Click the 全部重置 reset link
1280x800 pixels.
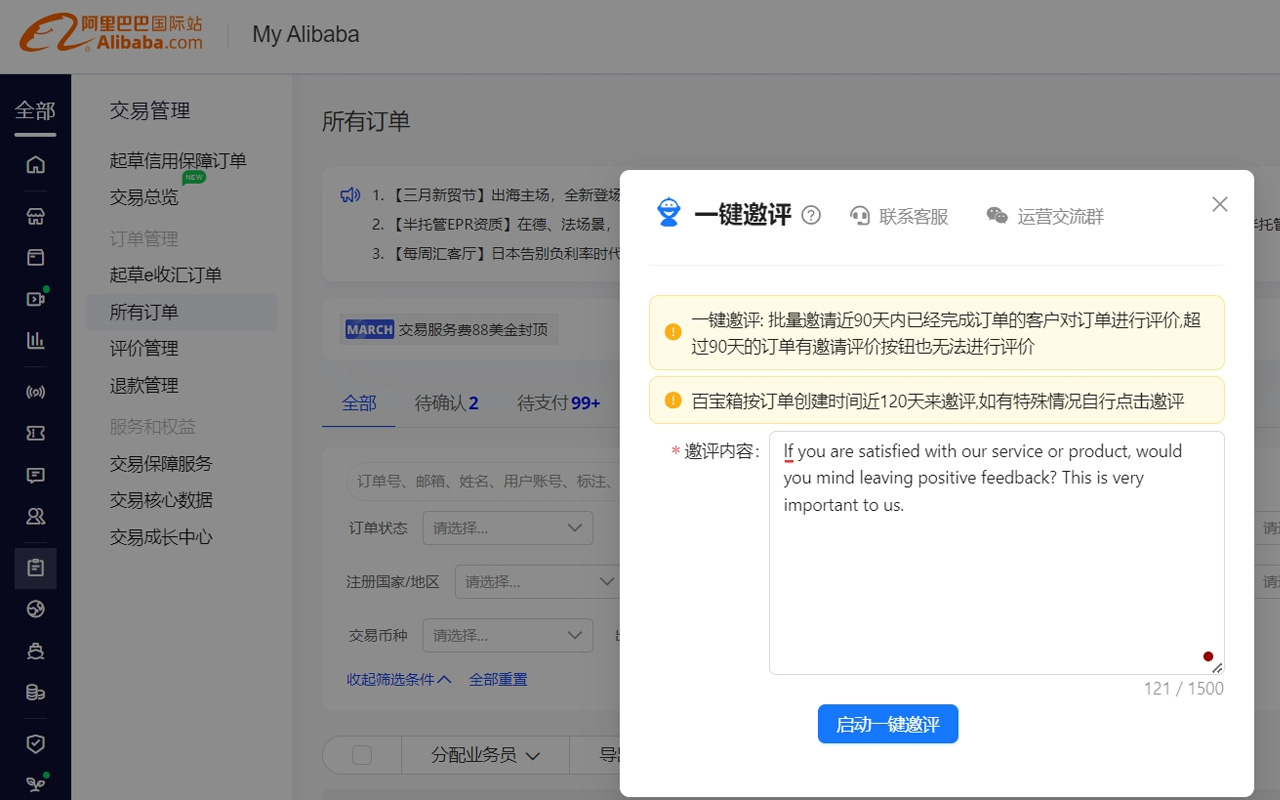click(498, 679)
